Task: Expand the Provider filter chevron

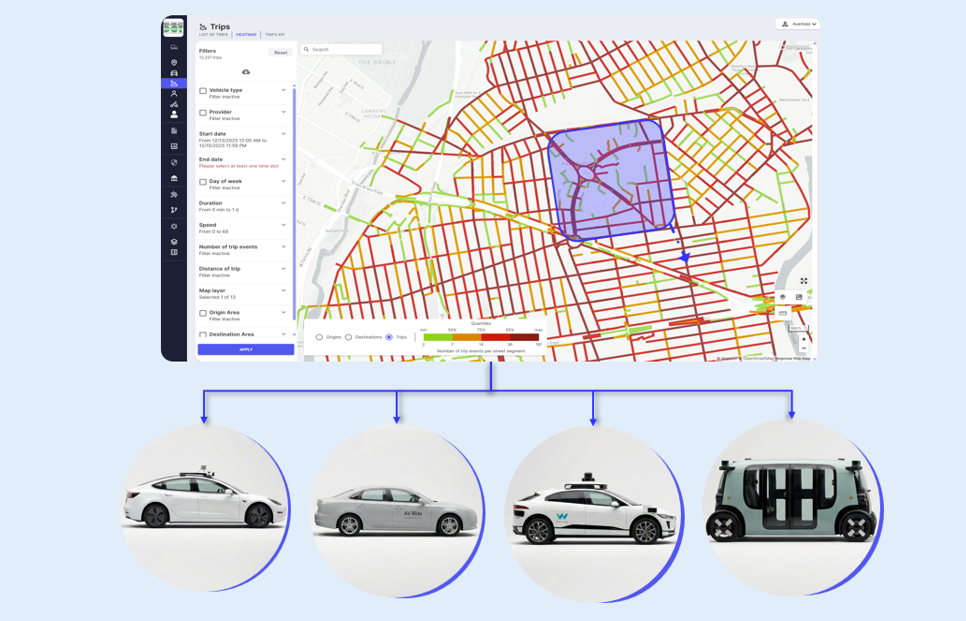Action: 284,112
